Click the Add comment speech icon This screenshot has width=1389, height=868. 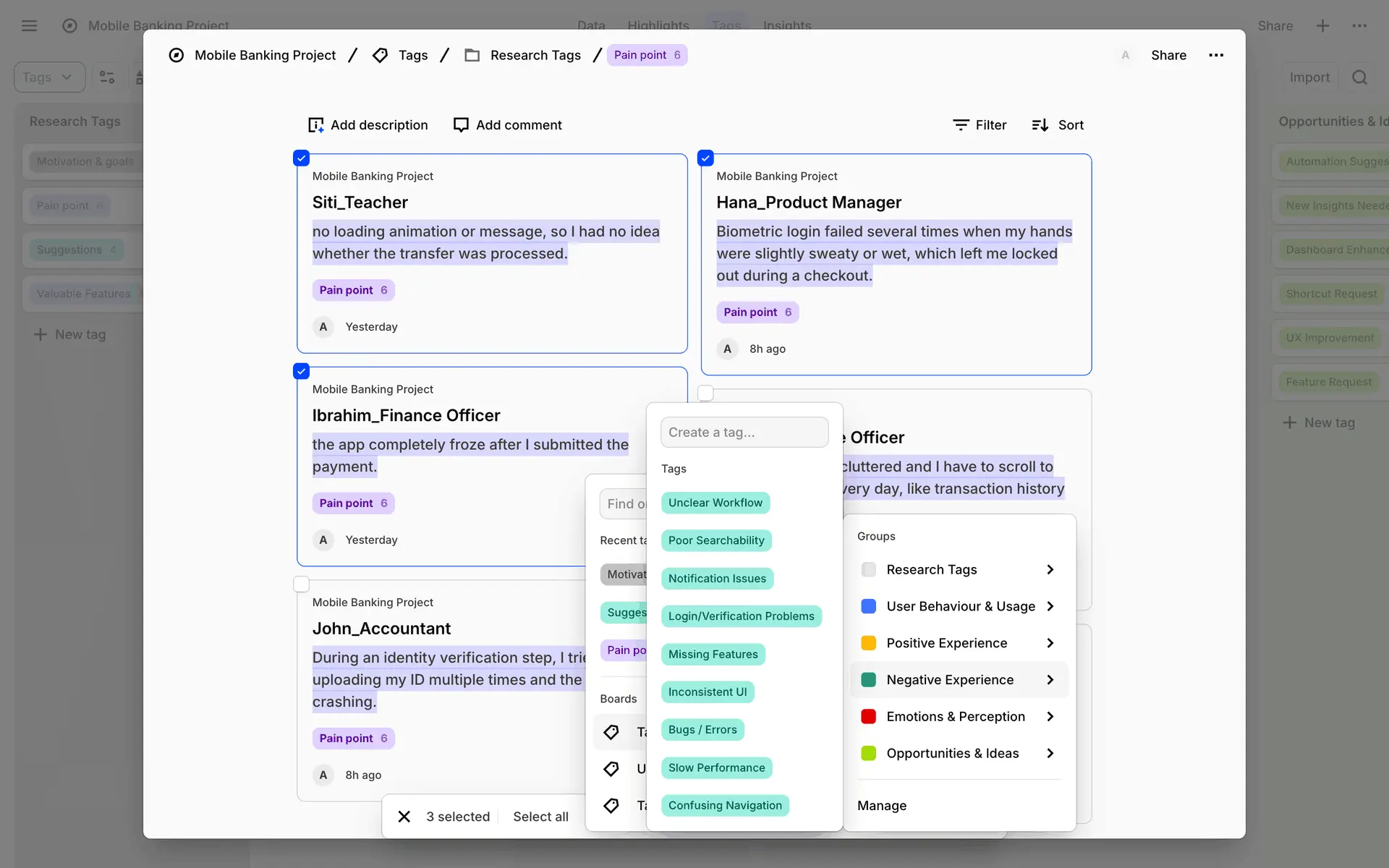[x=461, y=125]
